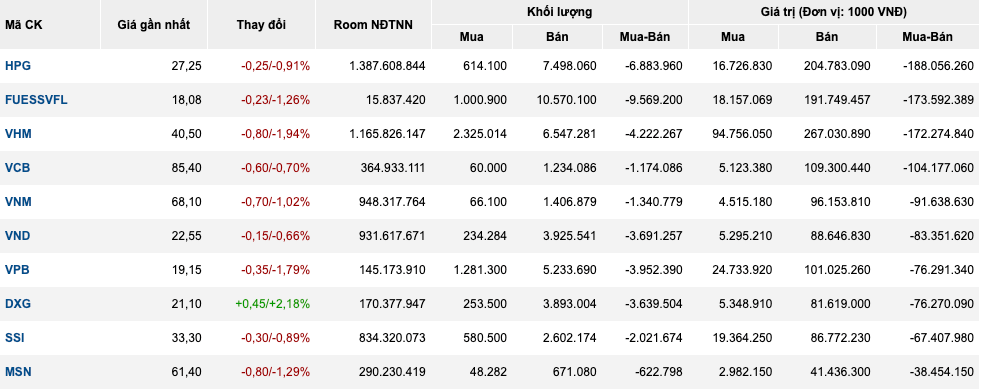Image resolution: width=982 pixels, height=392 pixels.
Task: Open the VCB stock ticker link
Action: (x=18, y=168)
